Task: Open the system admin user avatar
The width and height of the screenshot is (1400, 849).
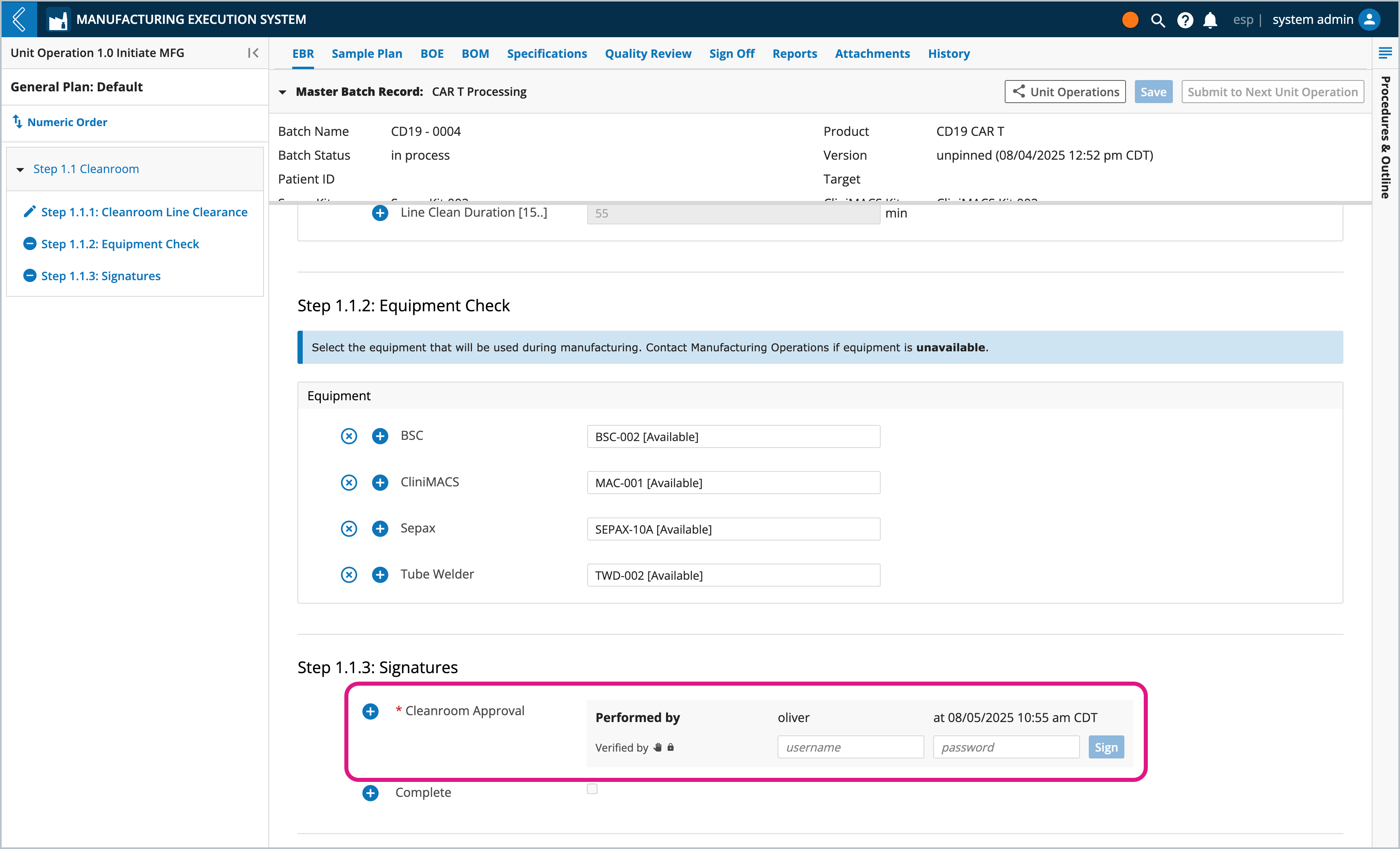Action: coord(1369,19)
